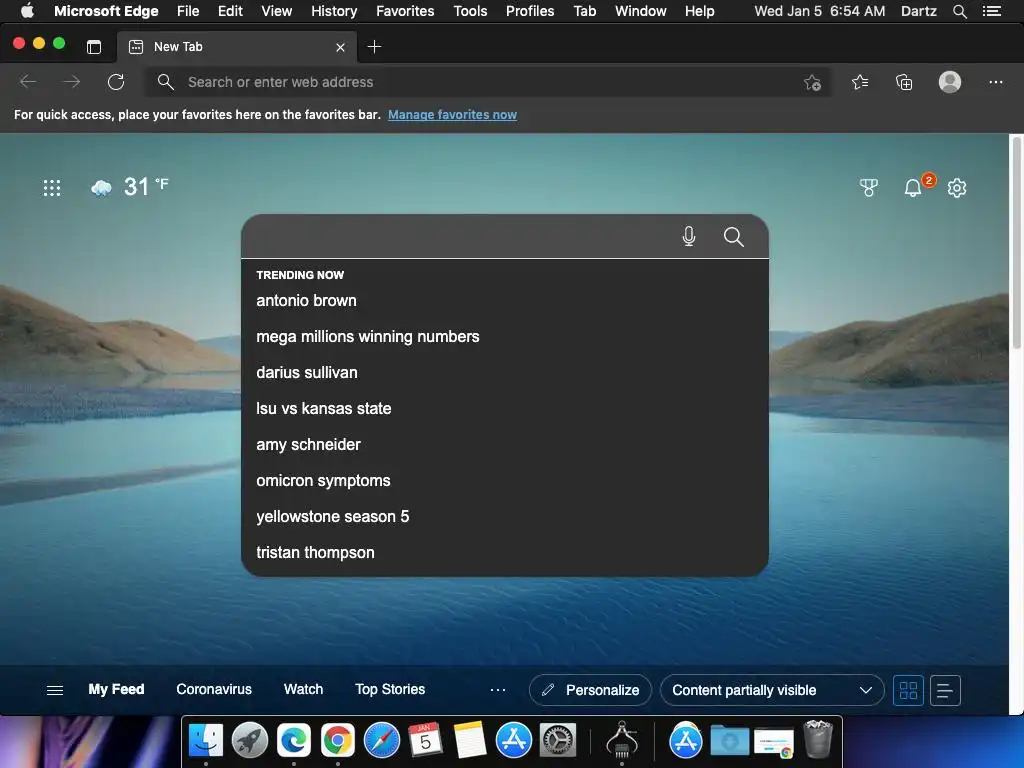This screenshot has height=768, width=1024.
Task: Start voice search with microphone icon
Action: tap(689, 236)
